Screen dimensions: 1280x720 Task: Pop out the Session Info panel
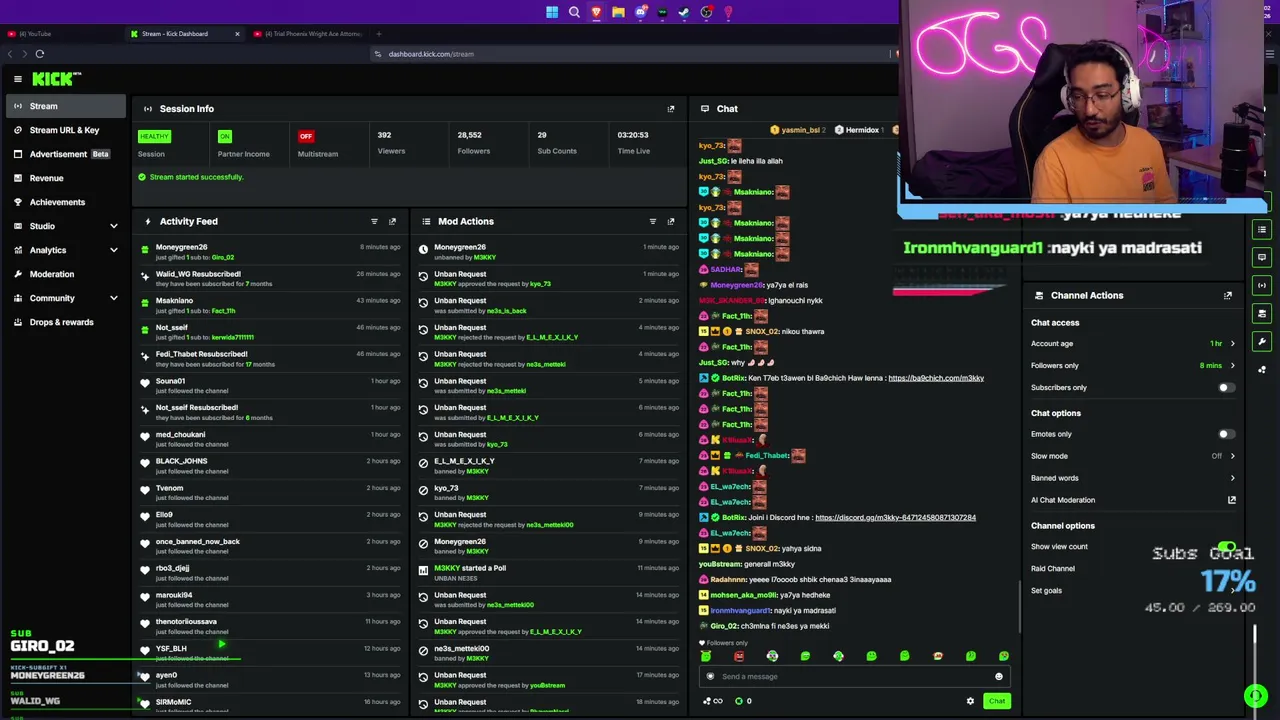coord(671,109)
